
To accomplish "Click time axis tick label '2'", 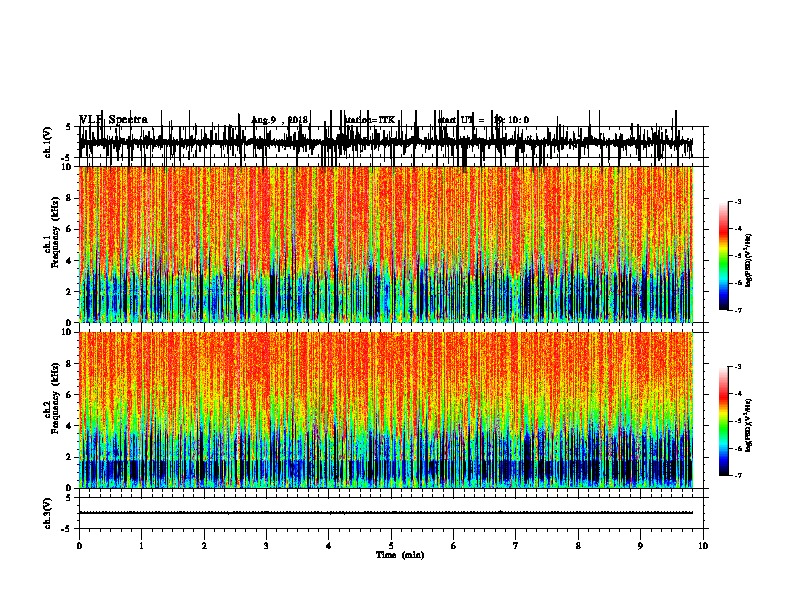I will point(204,545).
